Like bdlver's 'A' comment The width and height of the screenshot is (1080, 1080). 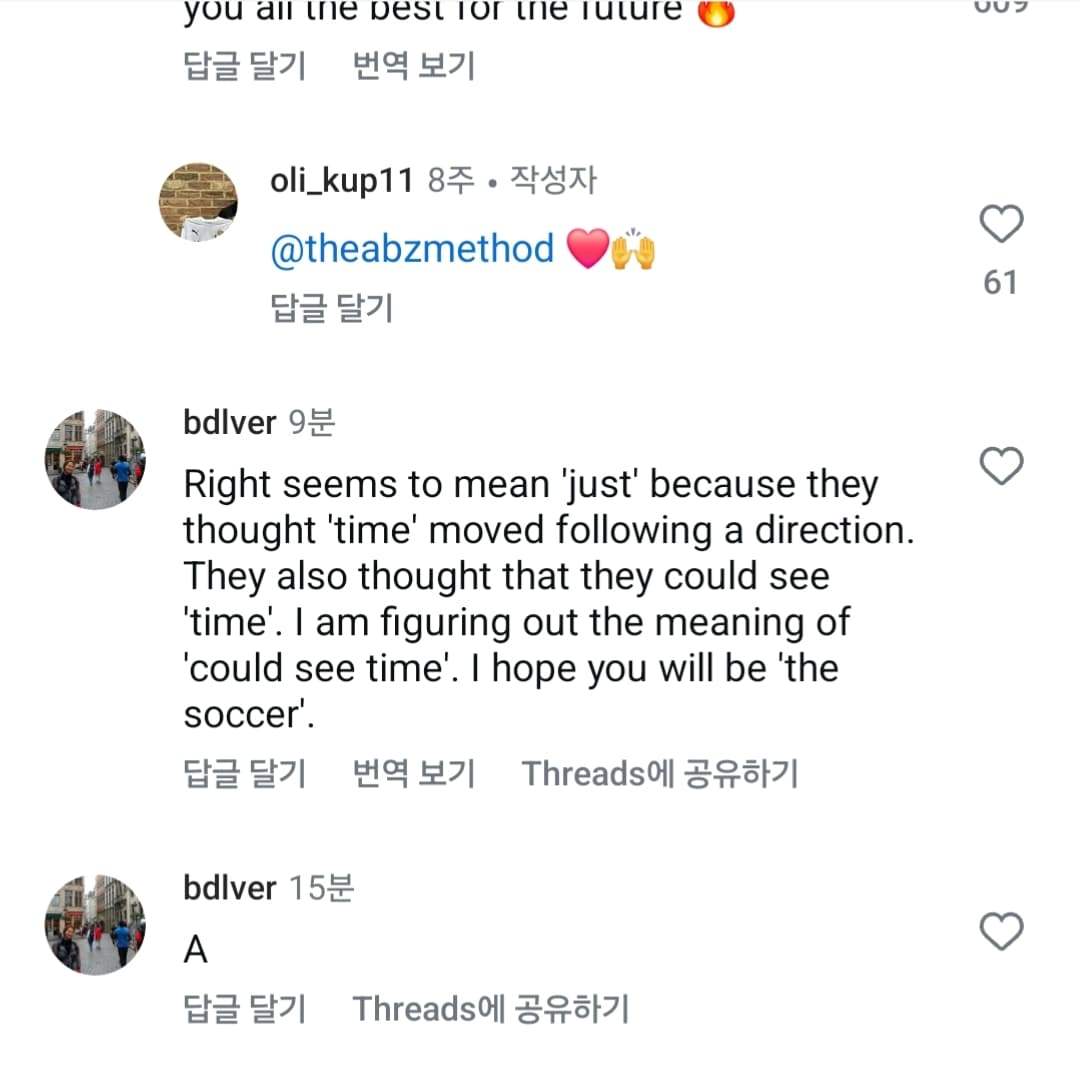1000,933
